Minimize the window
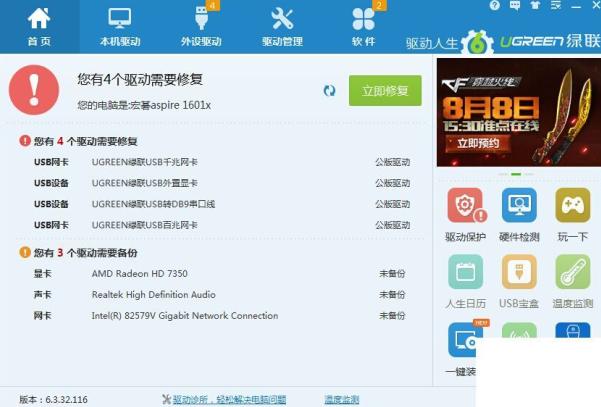This screenshot has width=601, height=407. tap(576, 6)
